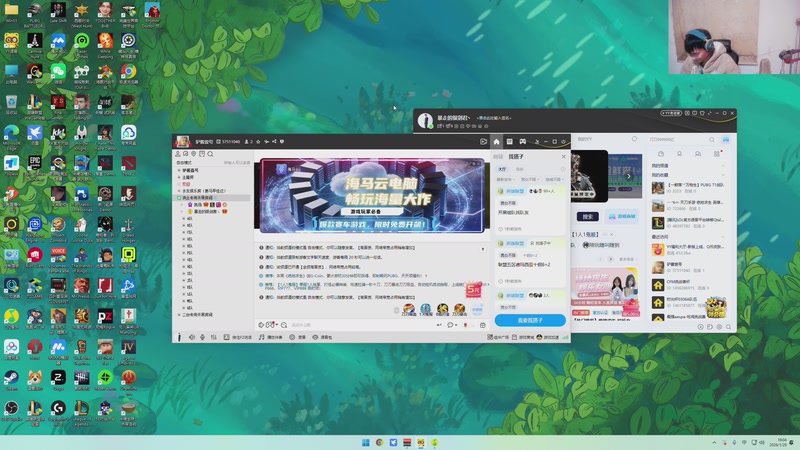
Task: Open the grid apps icon with red dot
Action: pyautogui.click(x=717, y=154)
